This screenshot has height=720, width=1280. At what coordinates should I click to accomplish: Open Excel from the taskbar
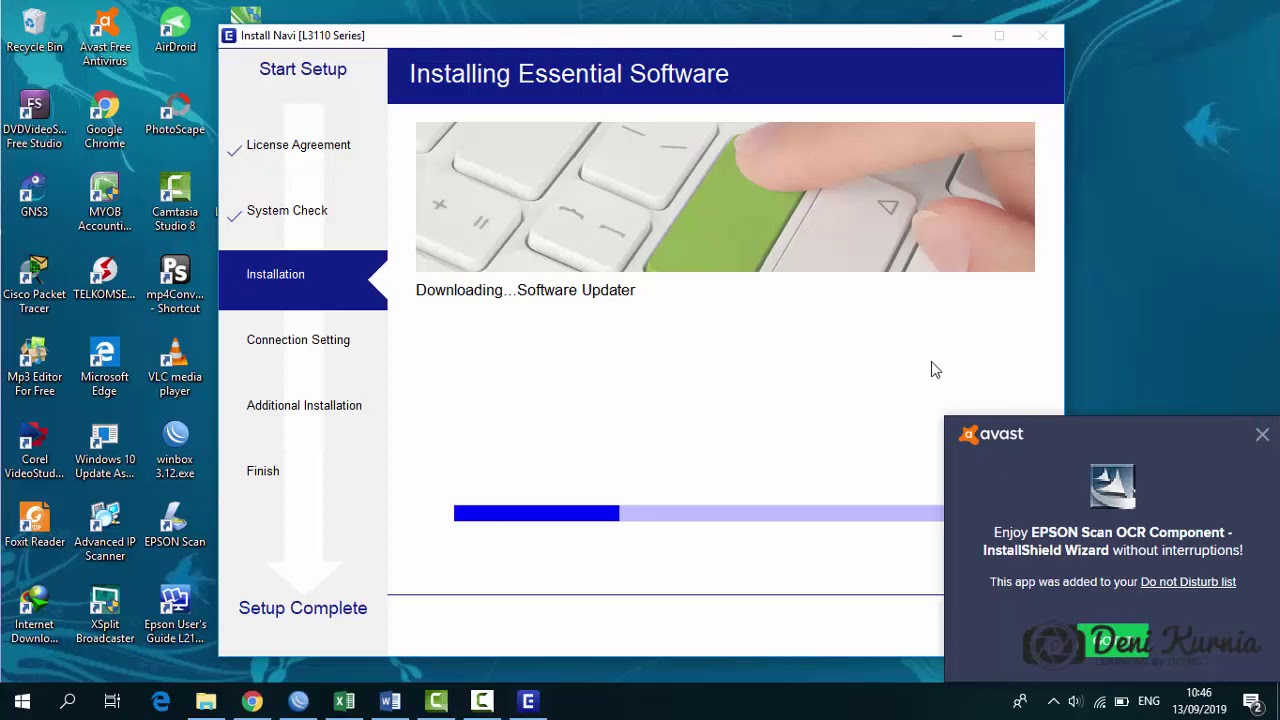pos(344,701)
